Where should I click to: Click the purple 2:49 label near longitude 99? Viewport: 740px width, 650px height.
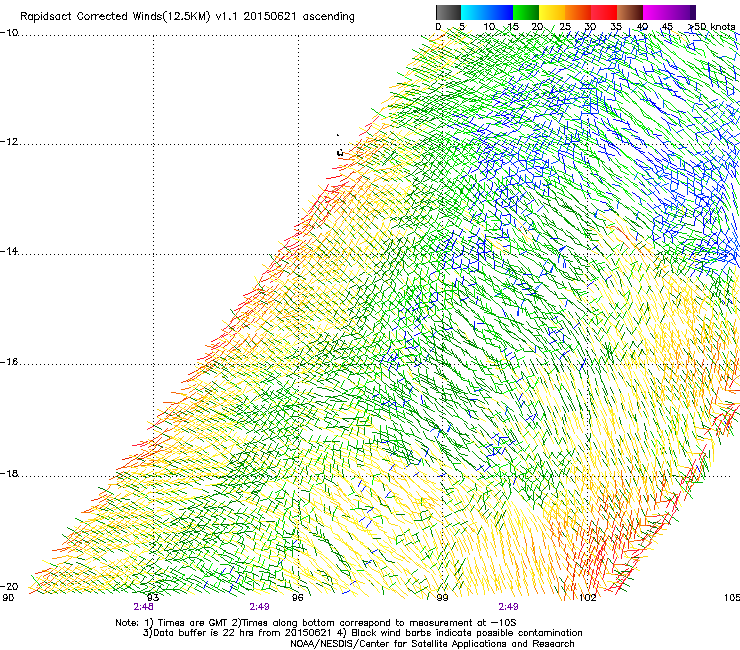[508, 607]
